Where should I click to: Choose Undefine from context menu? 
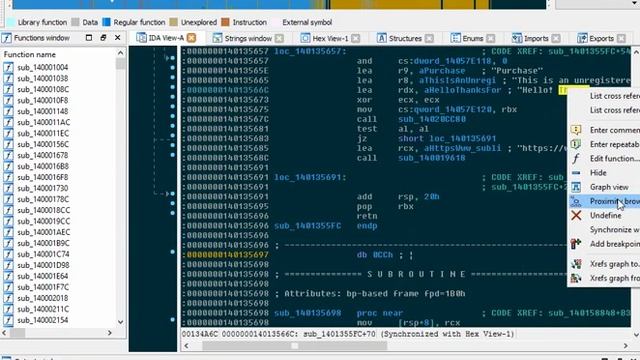click(604, 216)
